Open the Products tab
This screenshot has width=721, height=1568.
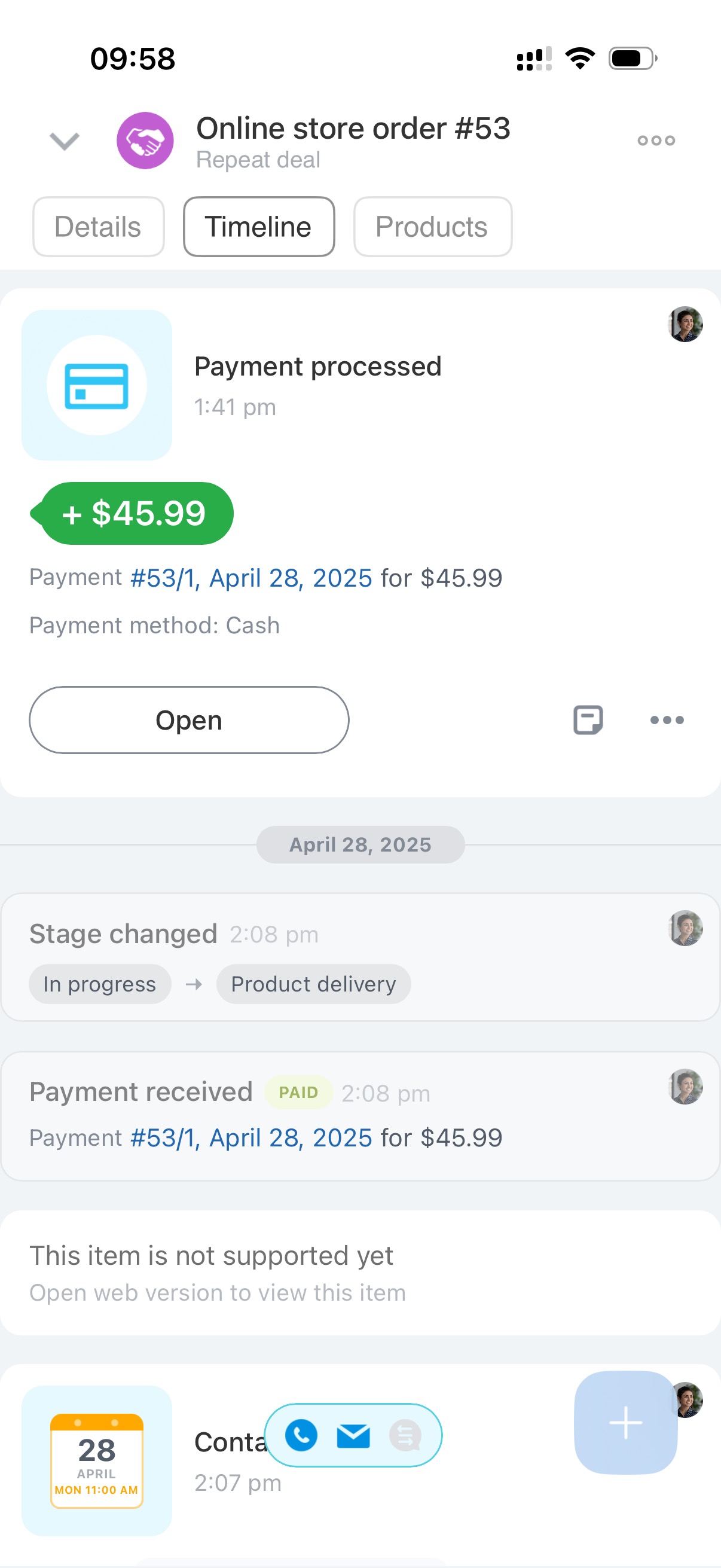click(x=432, y=227)
